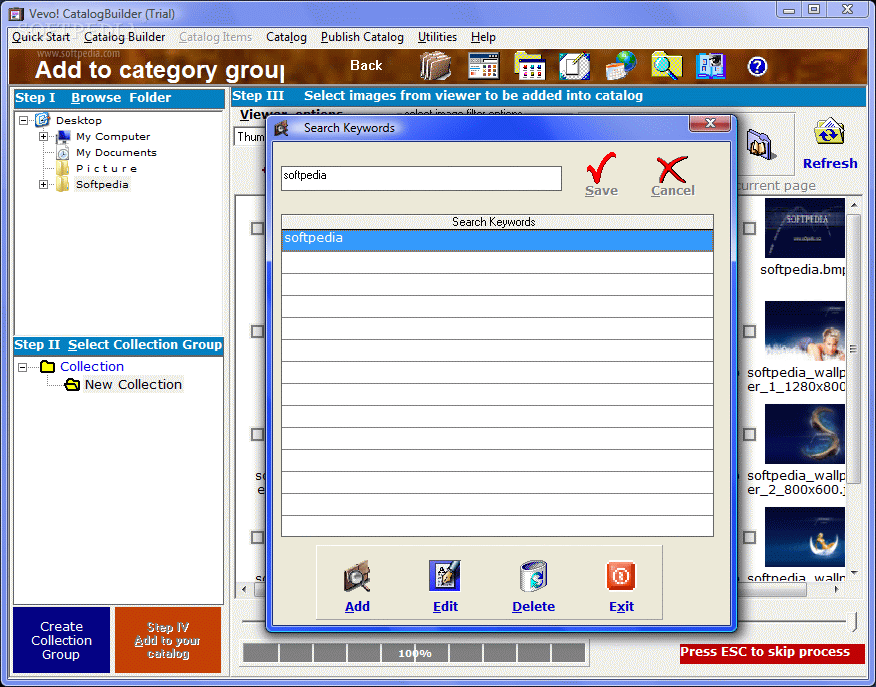This screenshot has height=687, width=876.
Task: Open the Thumbnail viewer options dropdown
Action: (250, 137)
